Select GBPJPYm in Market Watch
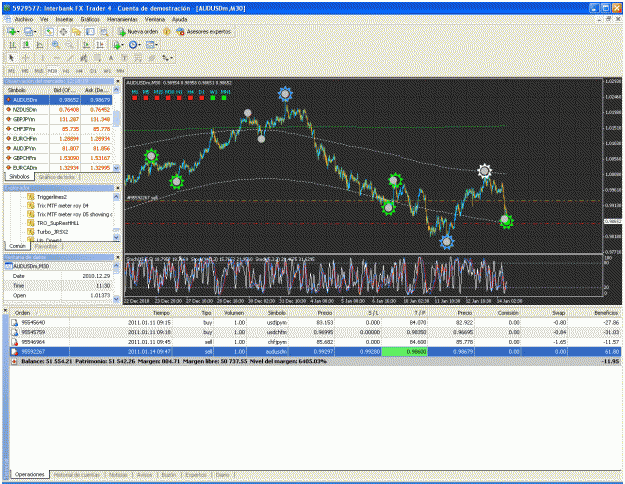The height and width of the screenshot is (484, 625). point(58,119)
